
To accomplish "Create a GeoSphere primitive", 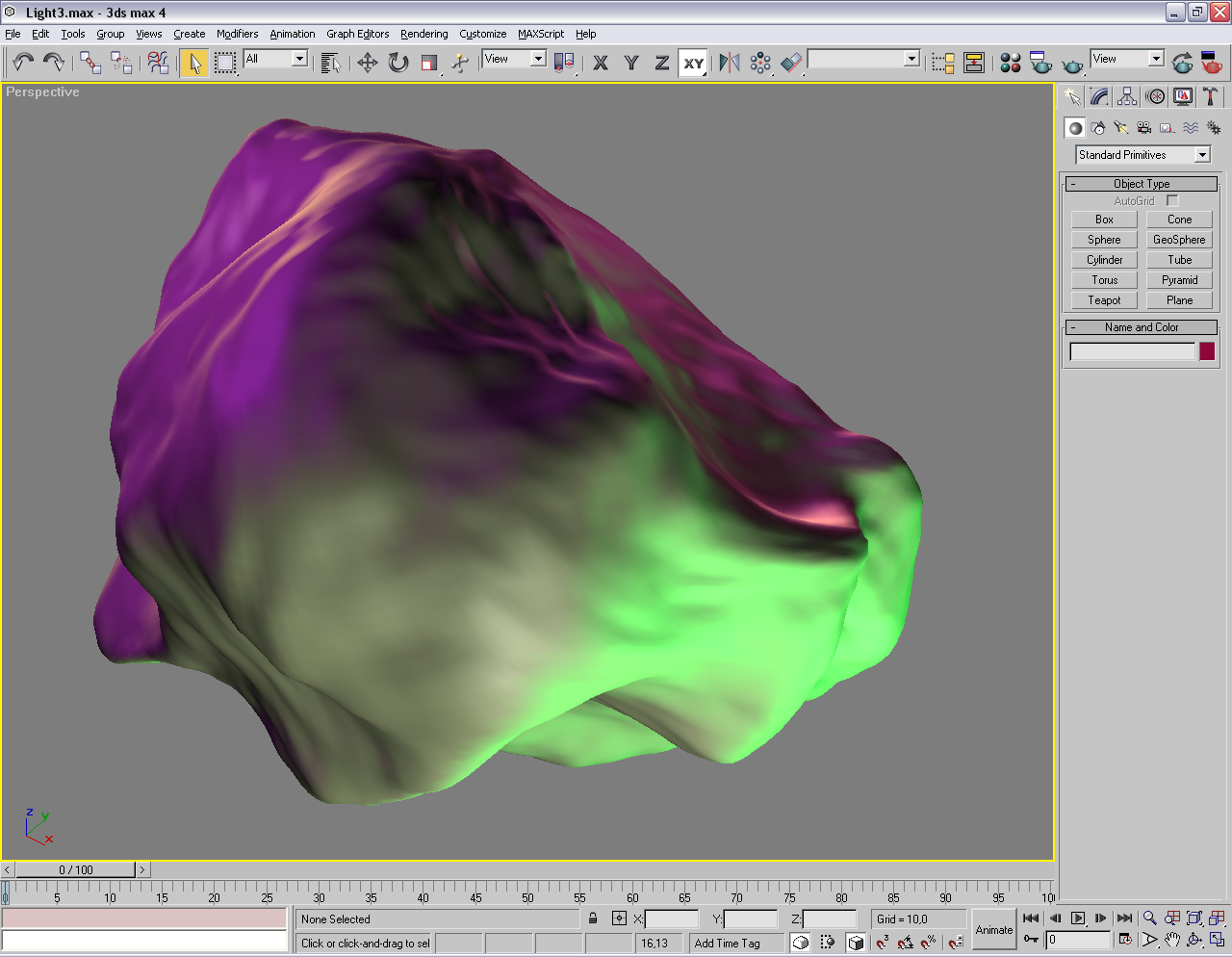I will click(1179, 240).
